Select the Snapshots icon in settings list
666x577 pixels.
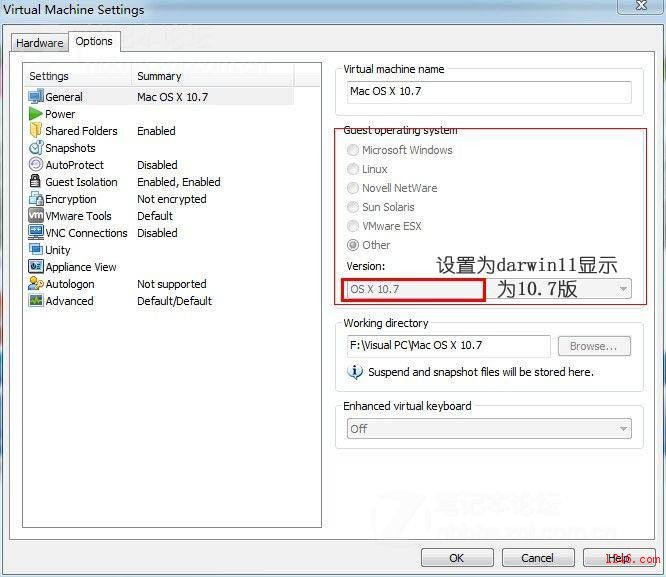pos(36,148)
